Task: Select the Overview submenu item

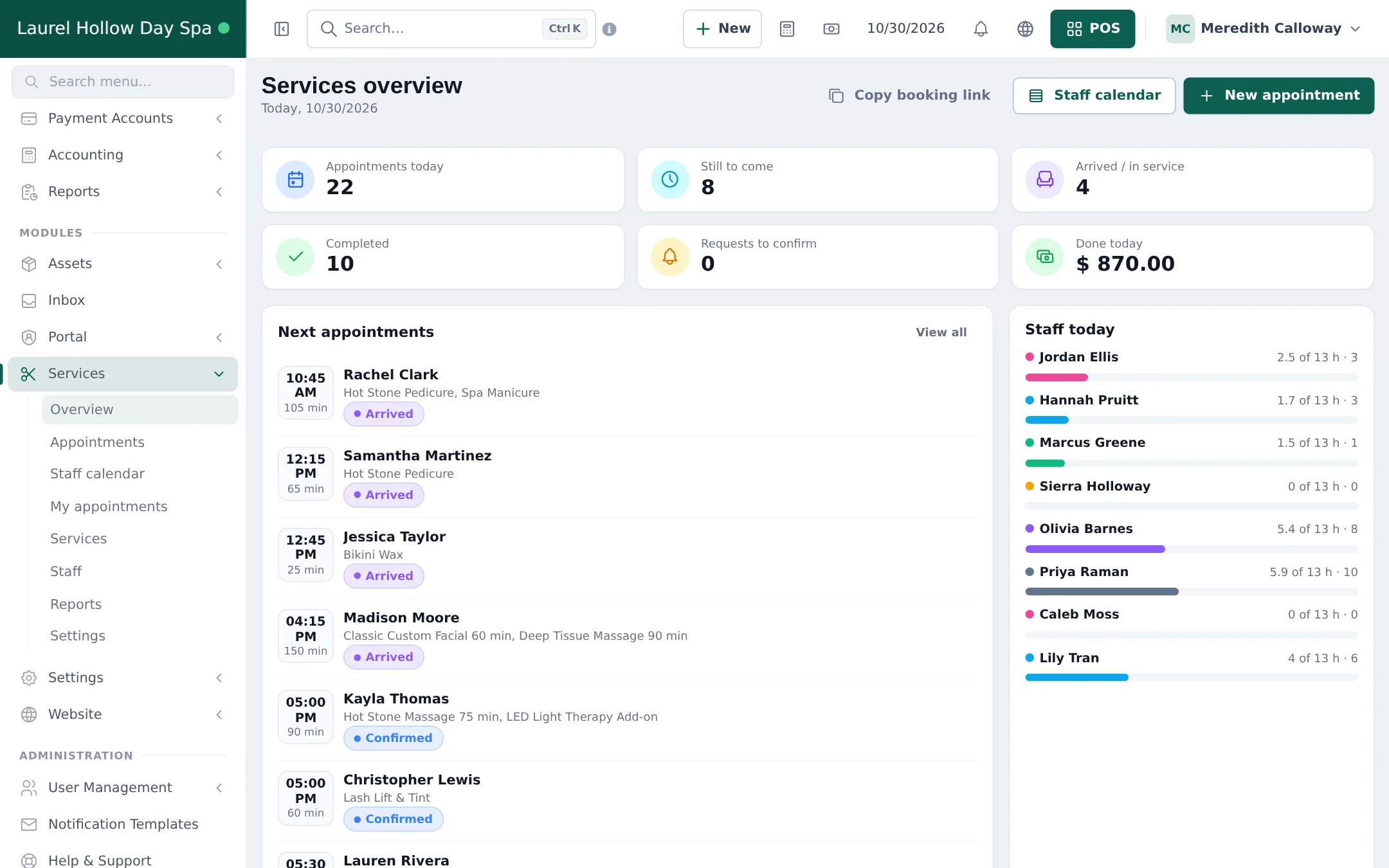Action: [x=140, y=410]
